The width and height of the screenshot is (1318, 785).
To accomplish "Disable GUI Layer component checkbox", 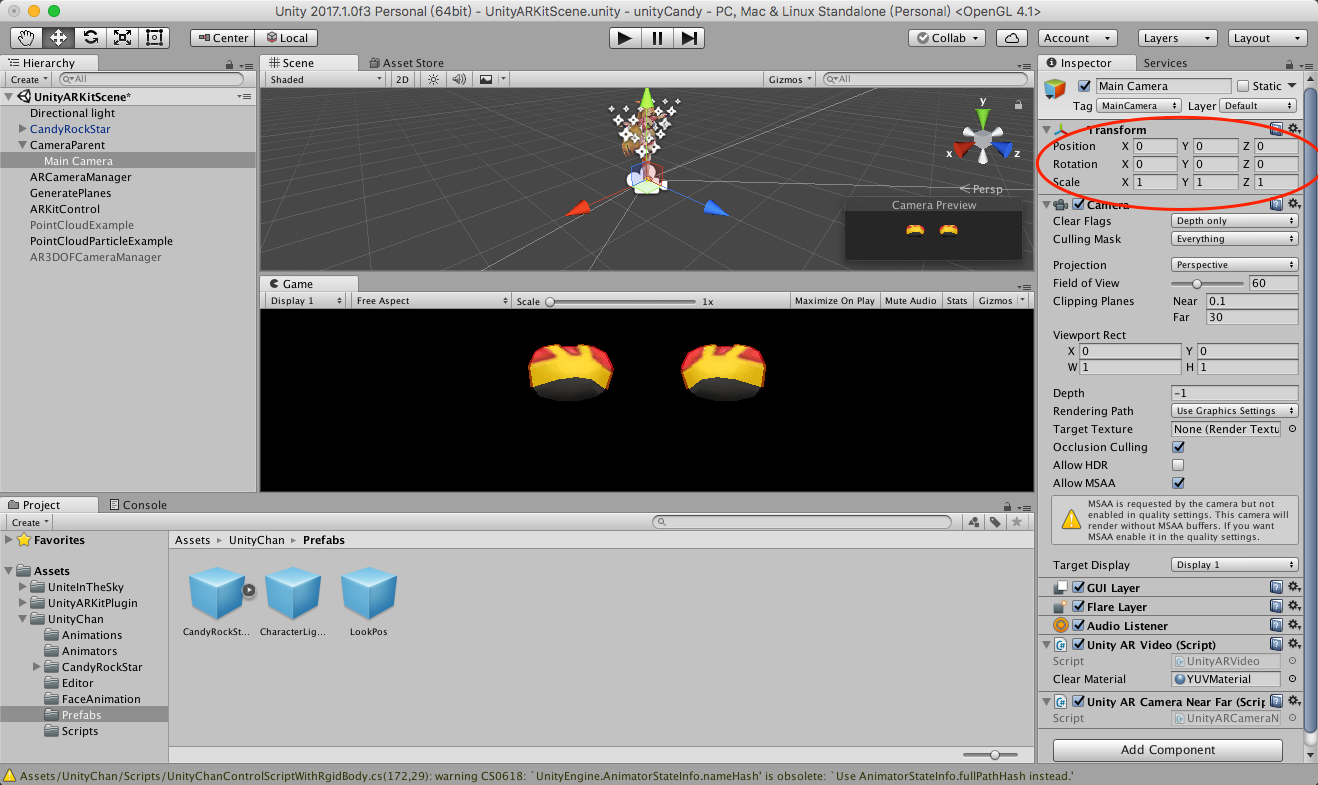I will pos(1078,588).
